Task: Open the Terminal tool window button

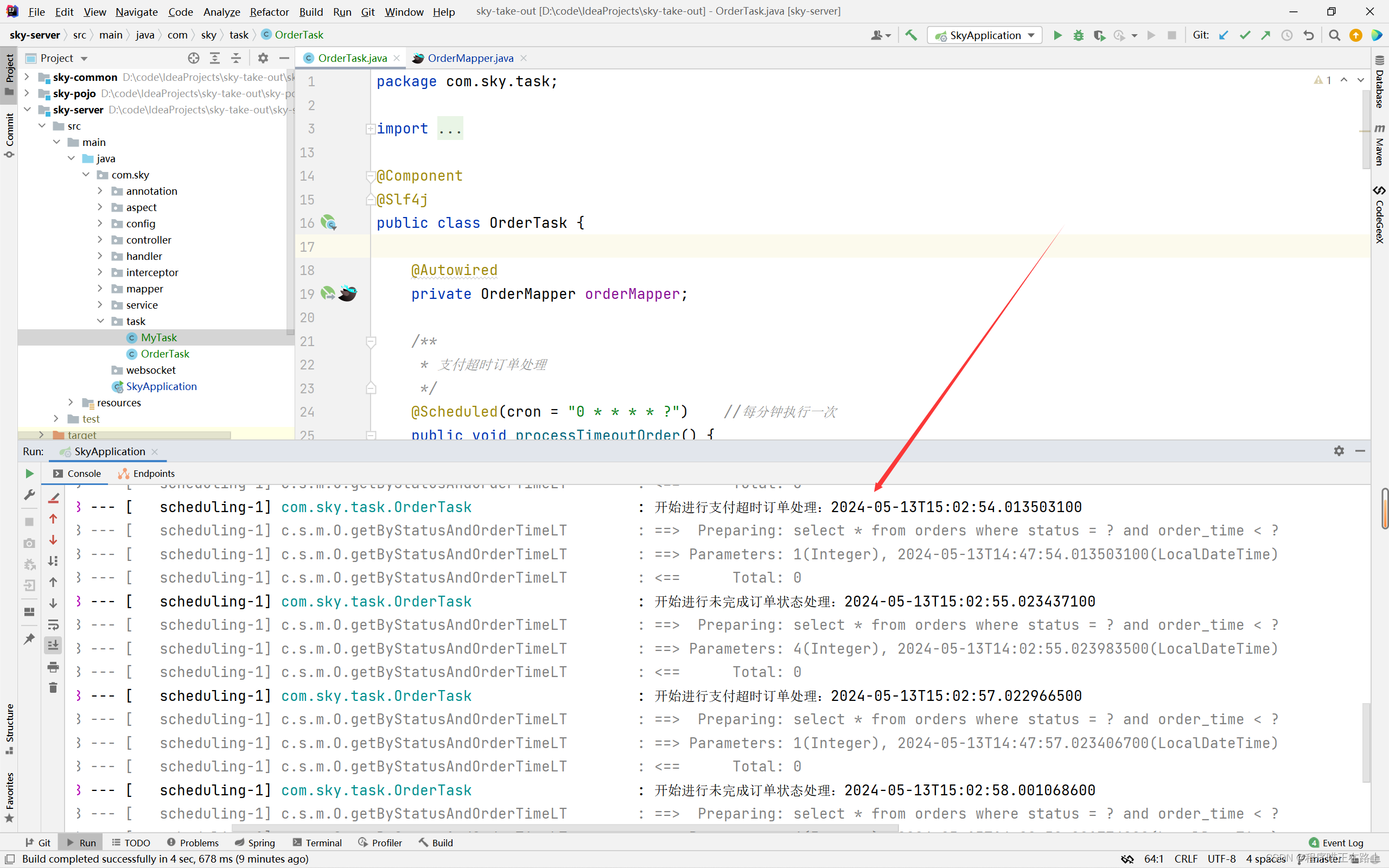Action: 317,842
